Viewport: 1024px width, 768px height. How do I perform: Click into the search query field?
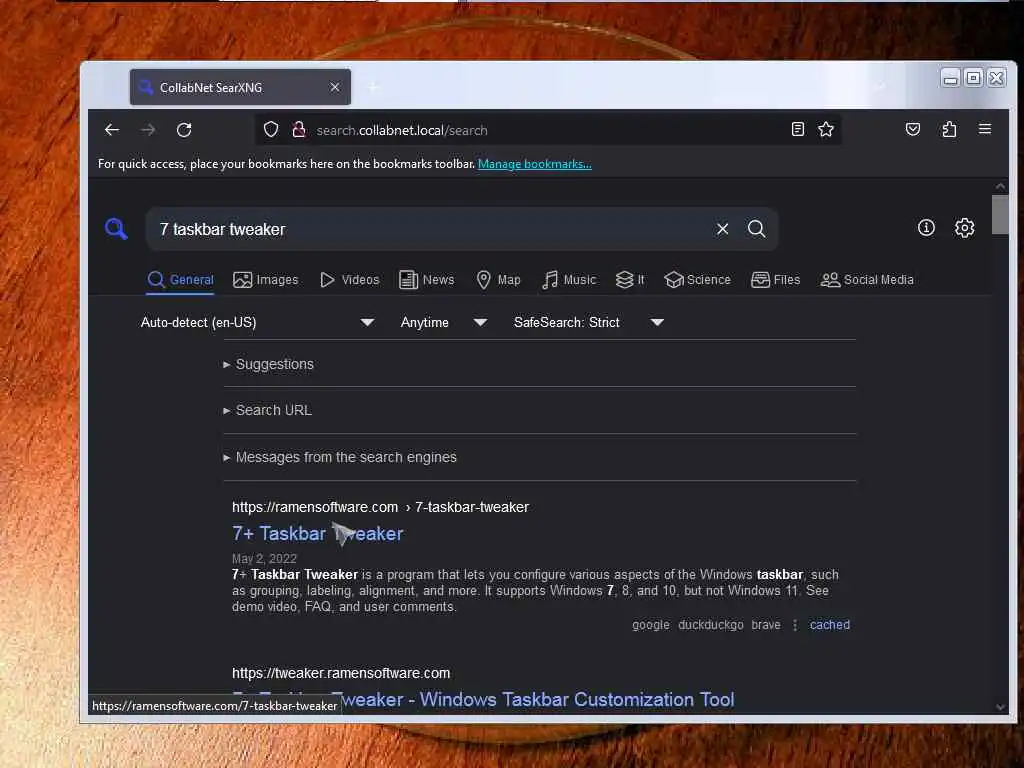[431, 229]
